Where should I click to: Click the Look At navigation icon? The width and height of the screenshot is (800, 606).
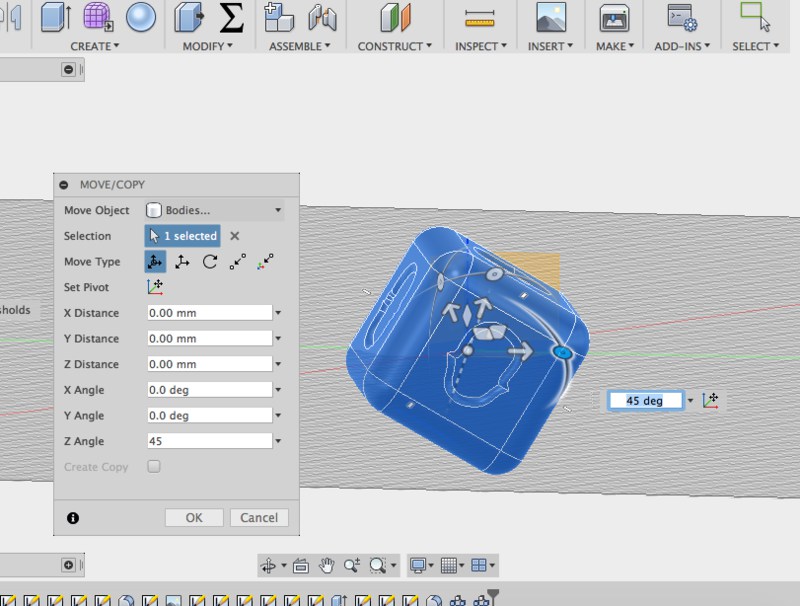[301, 565]
